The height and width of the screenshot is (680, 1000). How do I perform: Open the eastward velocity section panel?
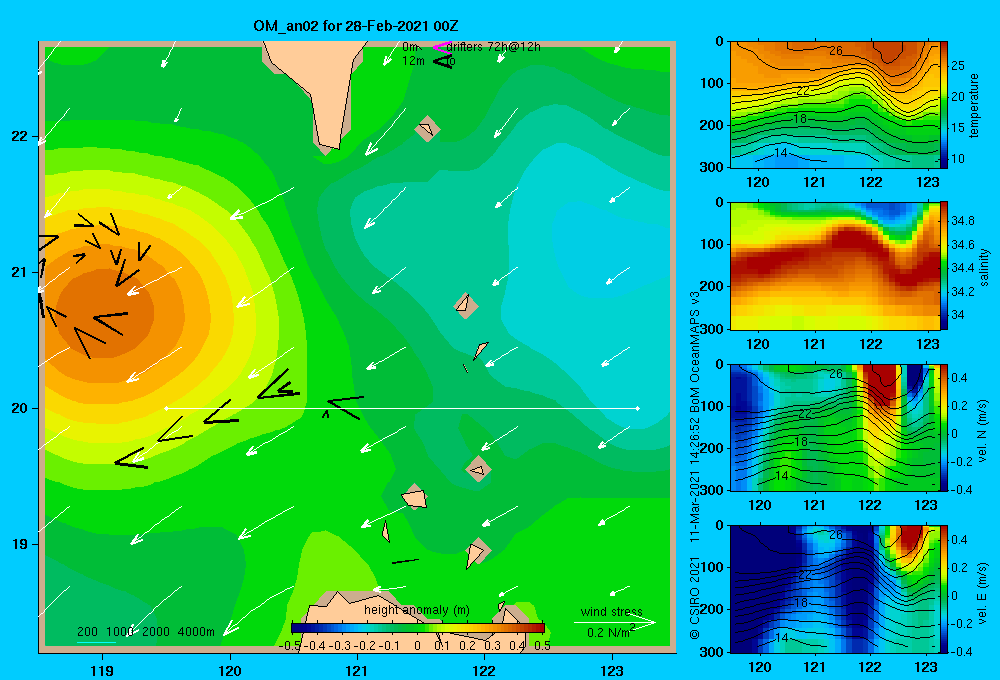(835, 589)
